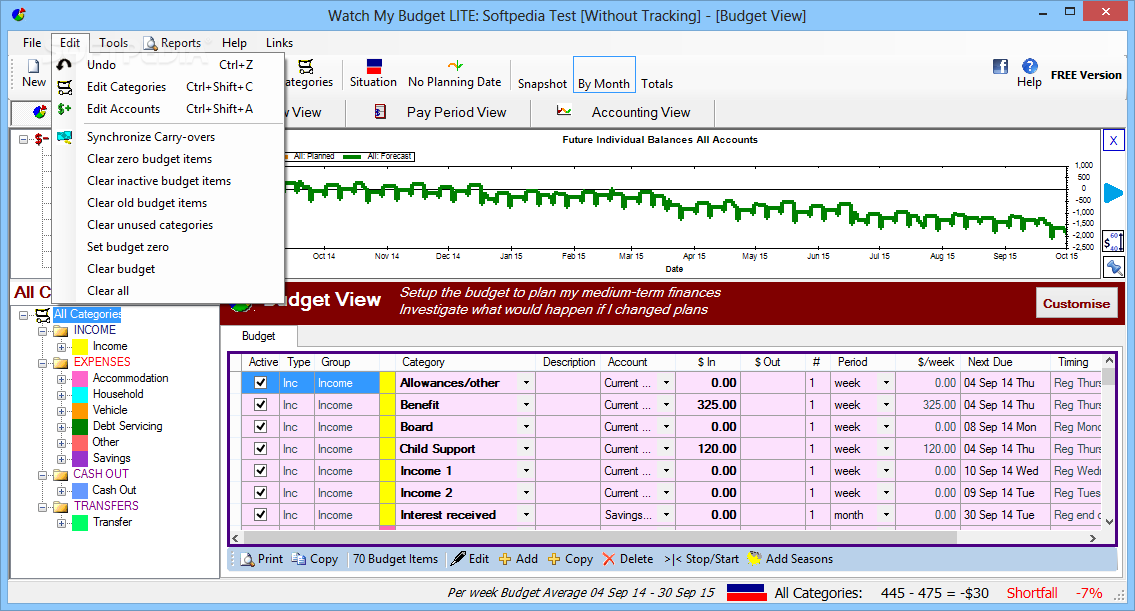Click the Edit Categories menu icon
Viewport: 1135px width, 611px height.
[x=64, y=87]
